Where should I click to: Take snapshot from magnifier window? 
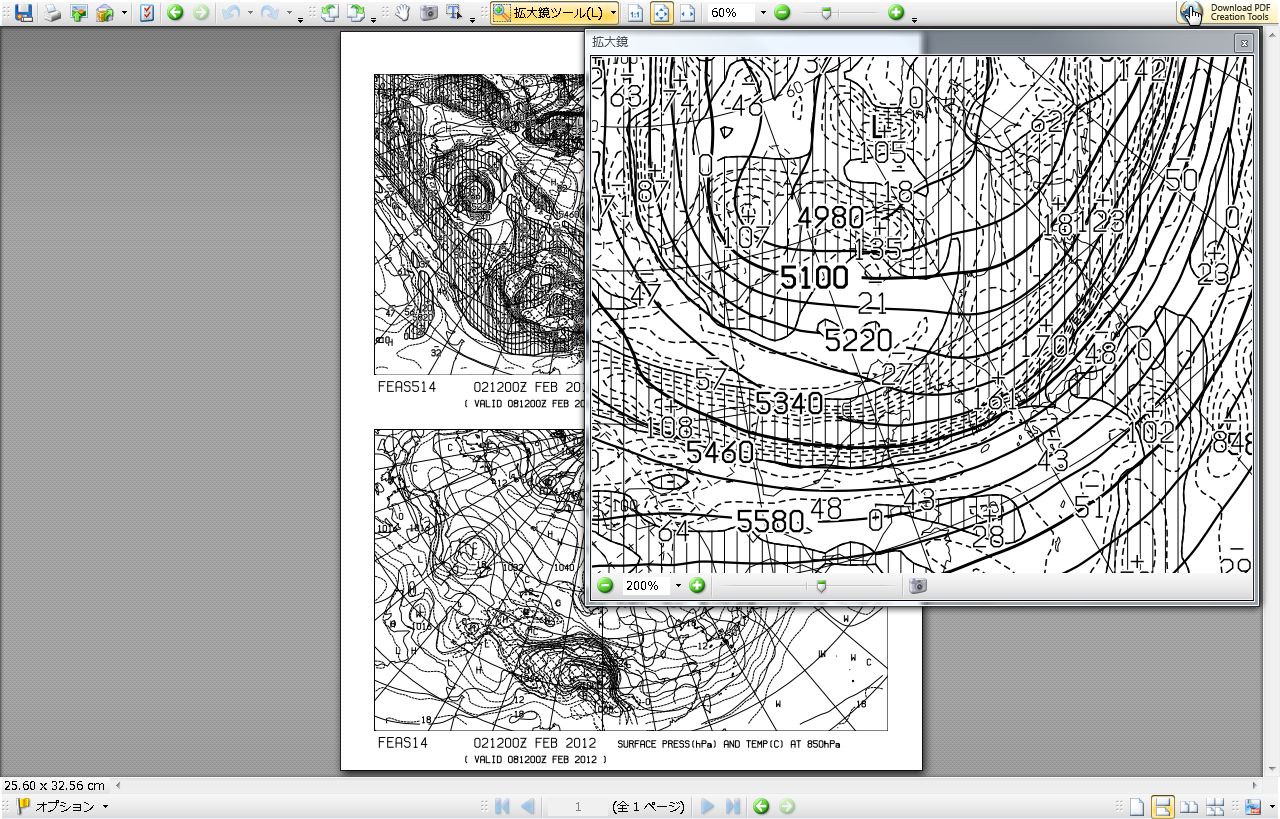(918, 586)
